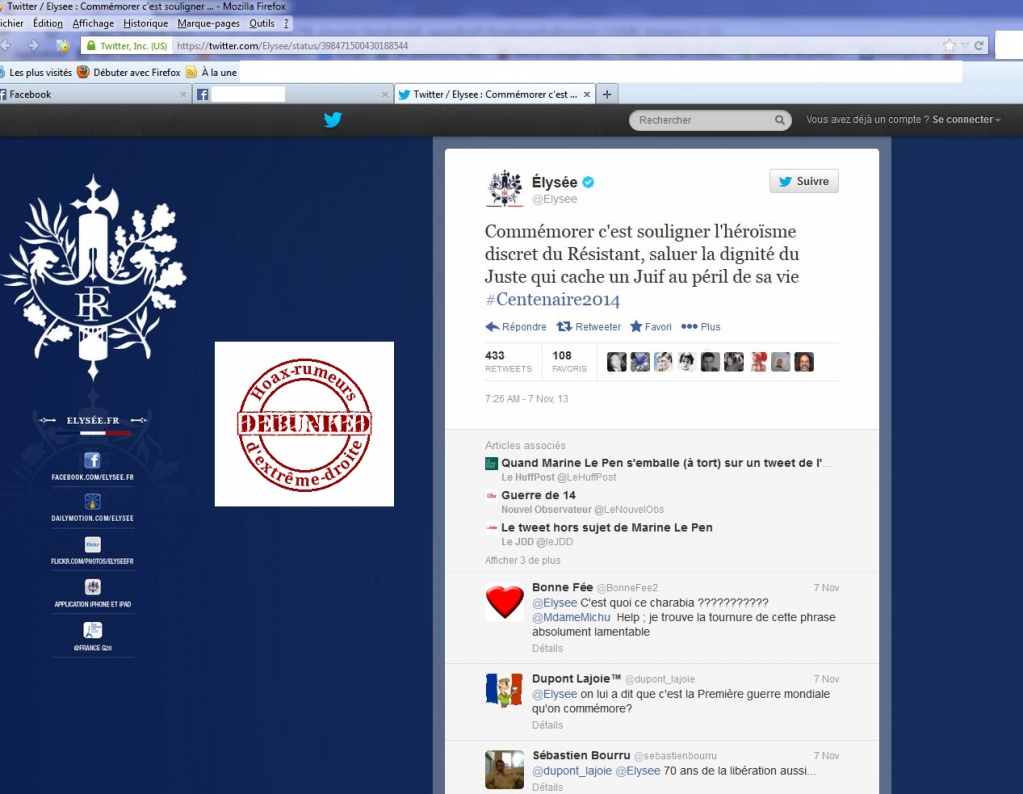This screenshot has width=1023, height=794.
Task: Click the 108 Favoris count
Action: click(x=570, y=361)
